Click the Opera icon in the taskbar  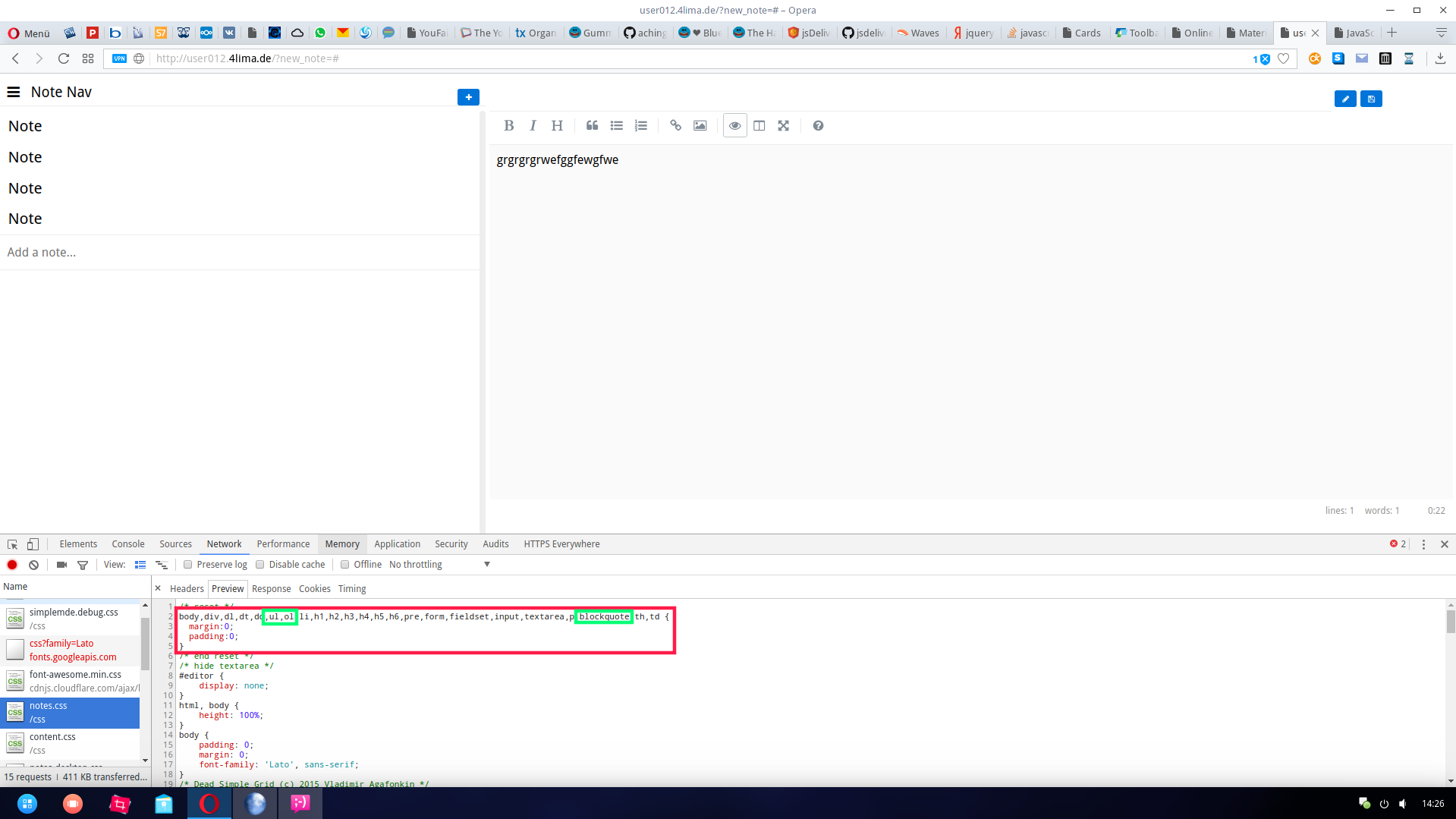pos(209,803)
